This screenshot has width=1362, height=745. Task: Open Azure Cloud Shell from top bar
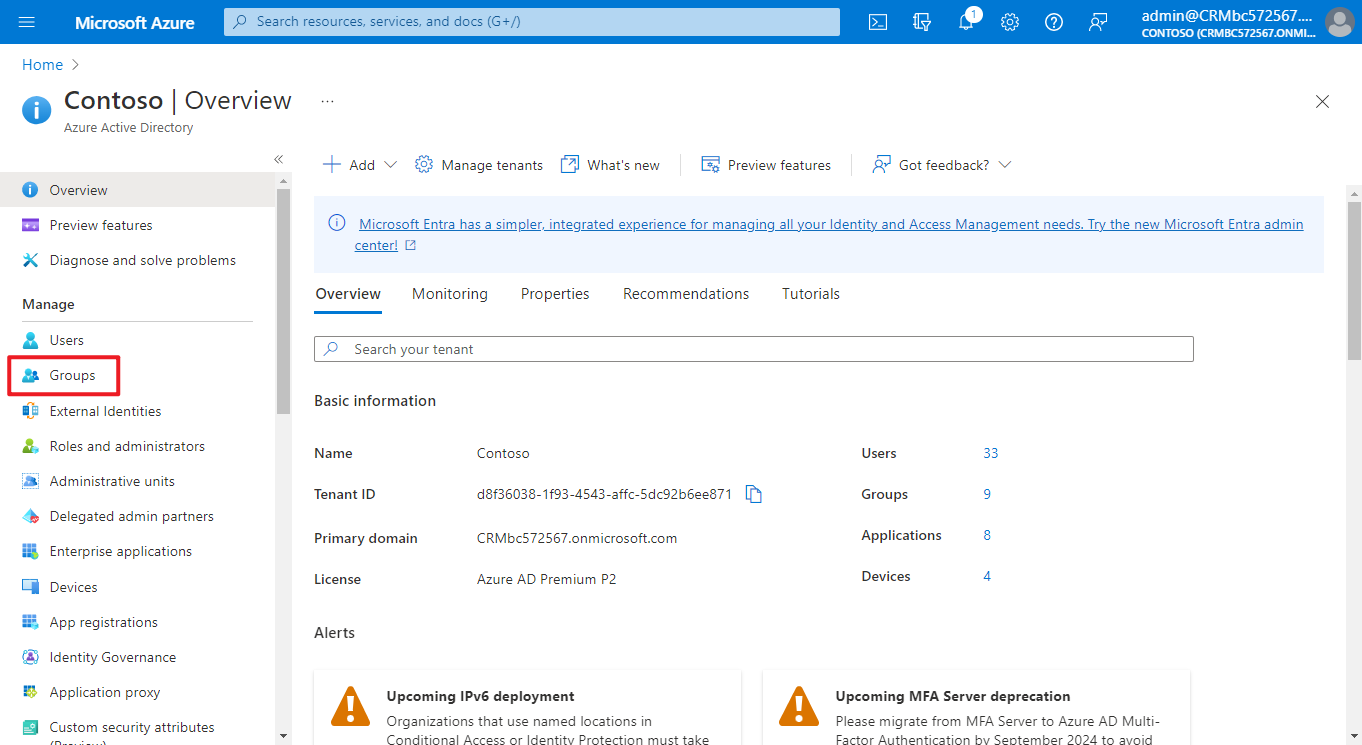tap(877, 21)
